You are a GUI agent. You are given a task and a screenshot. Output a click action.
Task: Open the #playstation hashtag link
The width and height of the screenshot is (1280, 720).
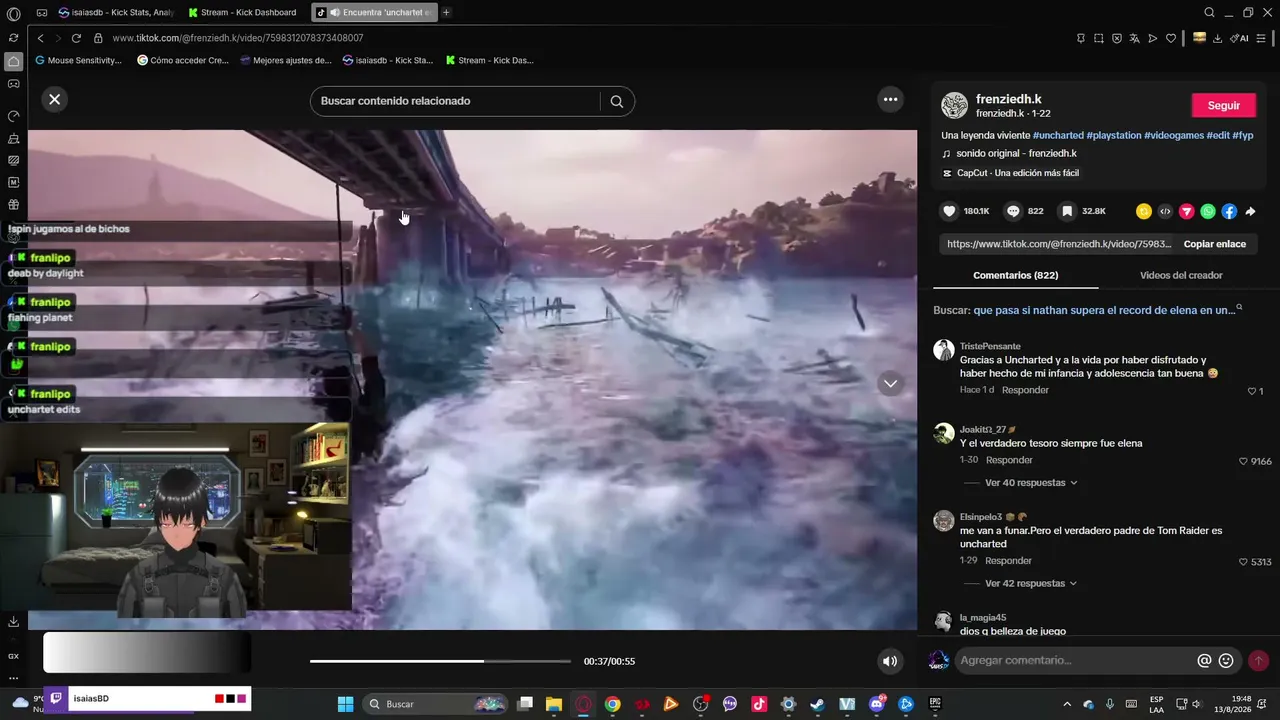click(1114, 135)
